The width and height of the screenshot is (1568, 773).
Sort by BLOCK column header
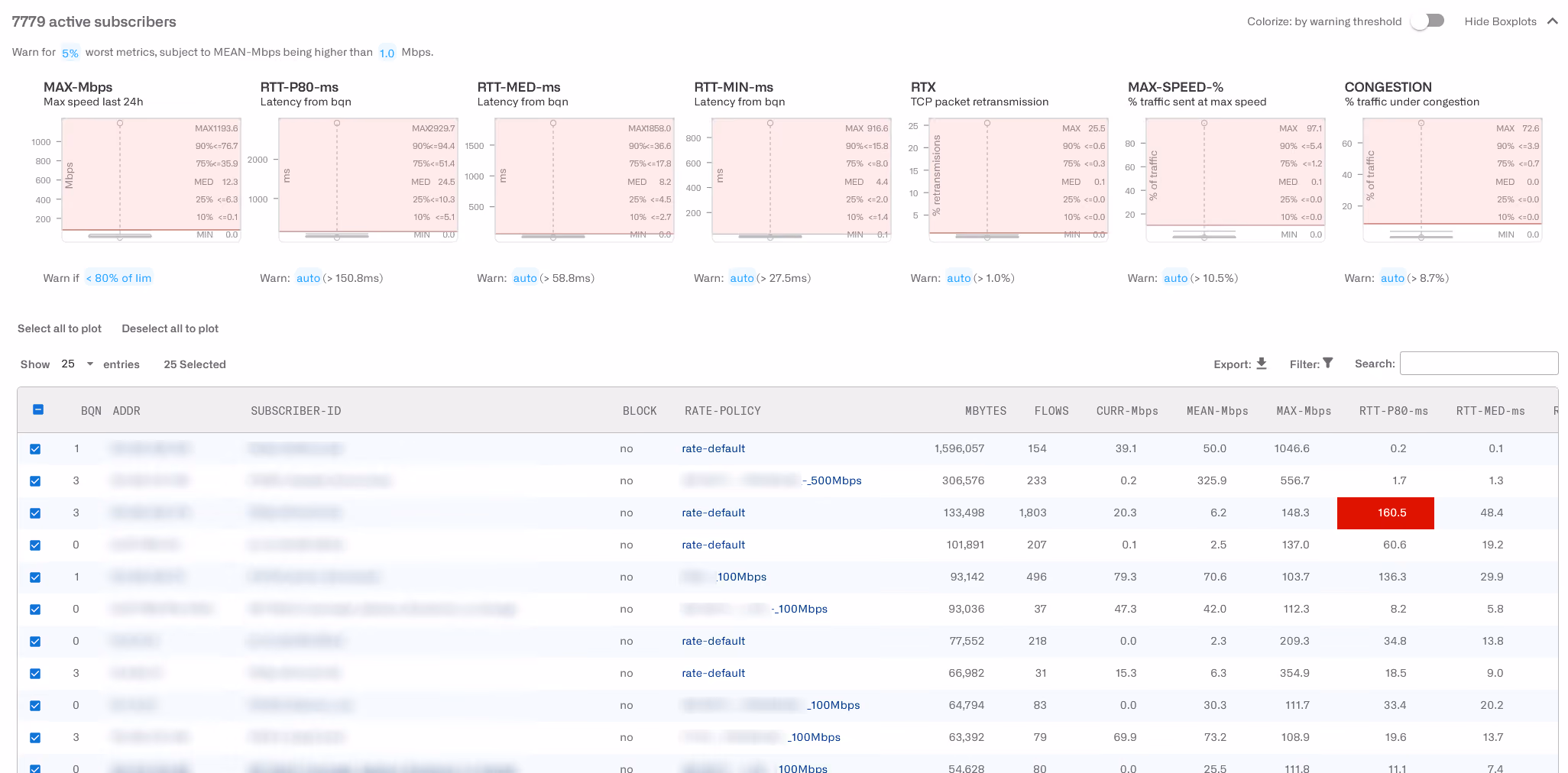(640, 411)
